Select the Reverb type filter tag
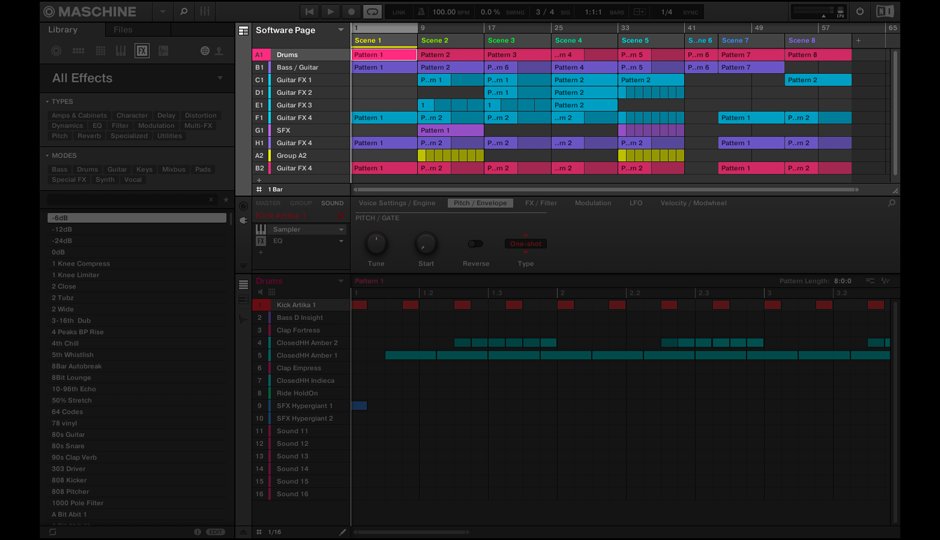This screenshot has width=940, height=540. (89, 136)
